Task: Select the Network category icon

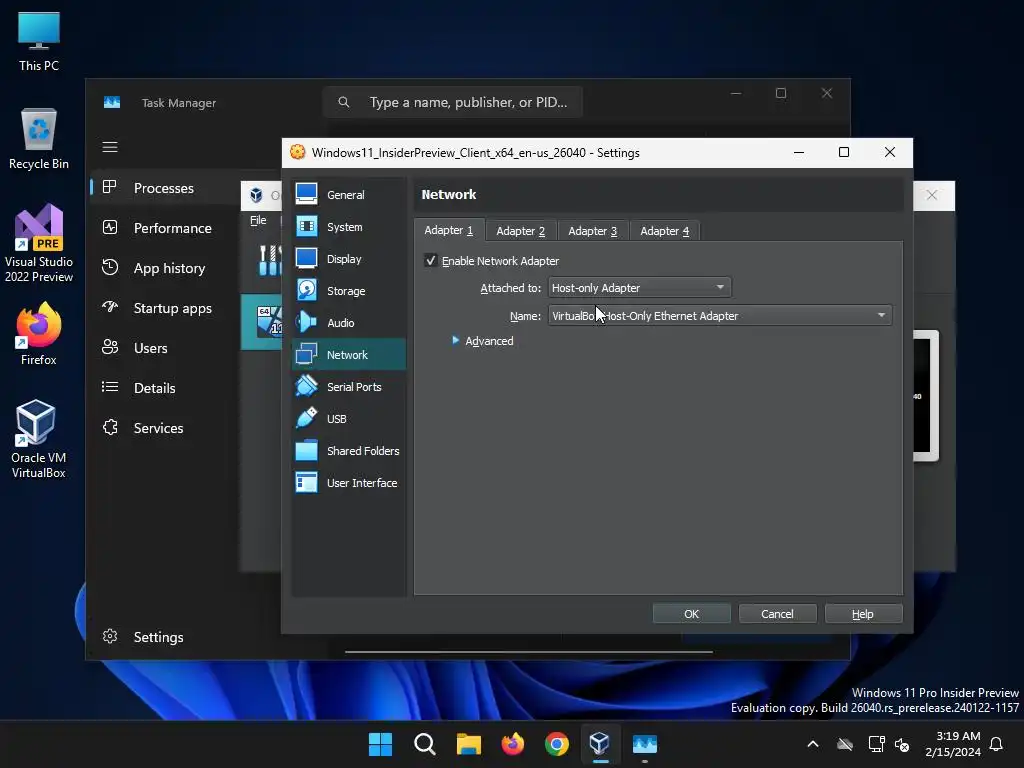Action: click(x=306, y=354)
